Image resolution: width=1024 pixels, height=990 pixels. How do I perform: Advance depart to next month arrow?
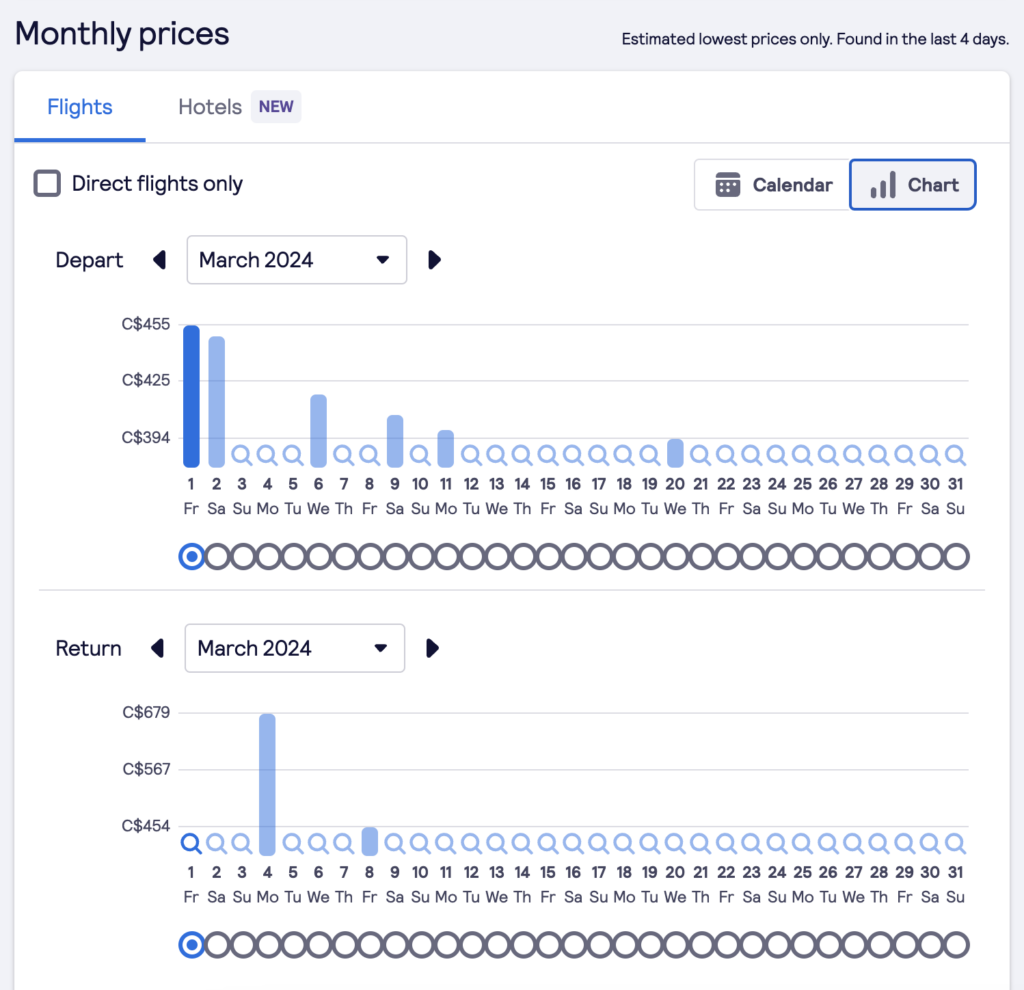pos(434,260)
